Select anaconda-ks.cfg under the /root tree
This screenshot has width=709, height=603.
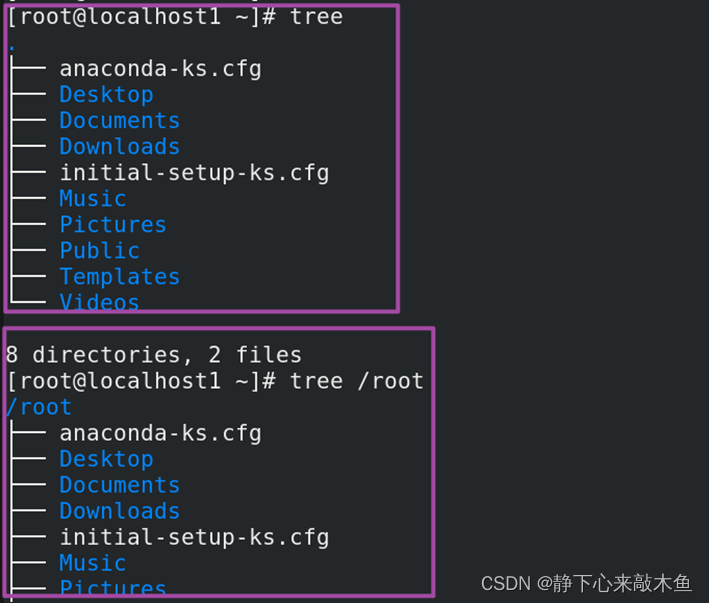160,433
